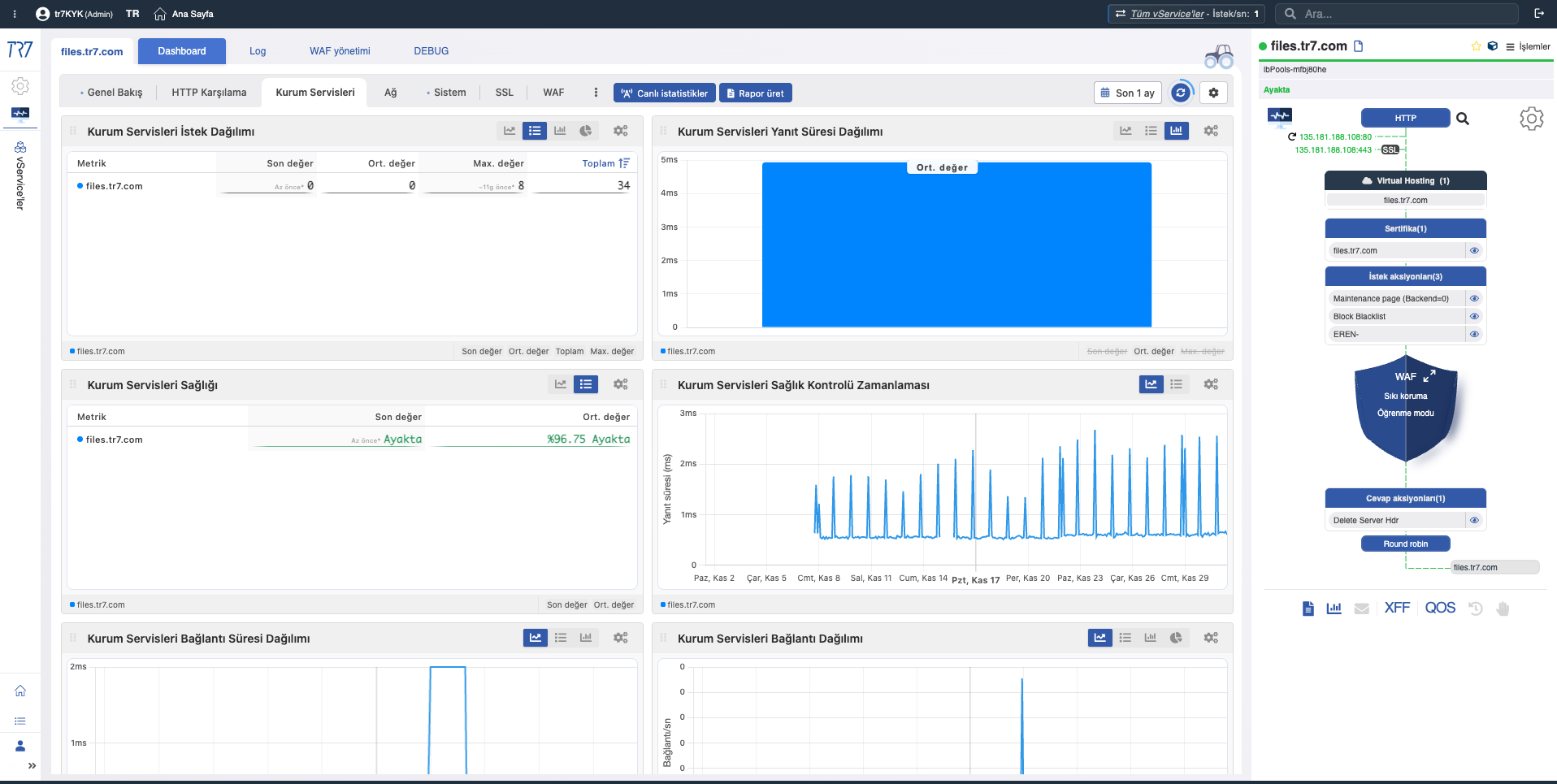Click the star favorite icon for files.tr7.com
This screenshot has width=1557, height=784.
pyautogui.click(x=1476, y=46)
